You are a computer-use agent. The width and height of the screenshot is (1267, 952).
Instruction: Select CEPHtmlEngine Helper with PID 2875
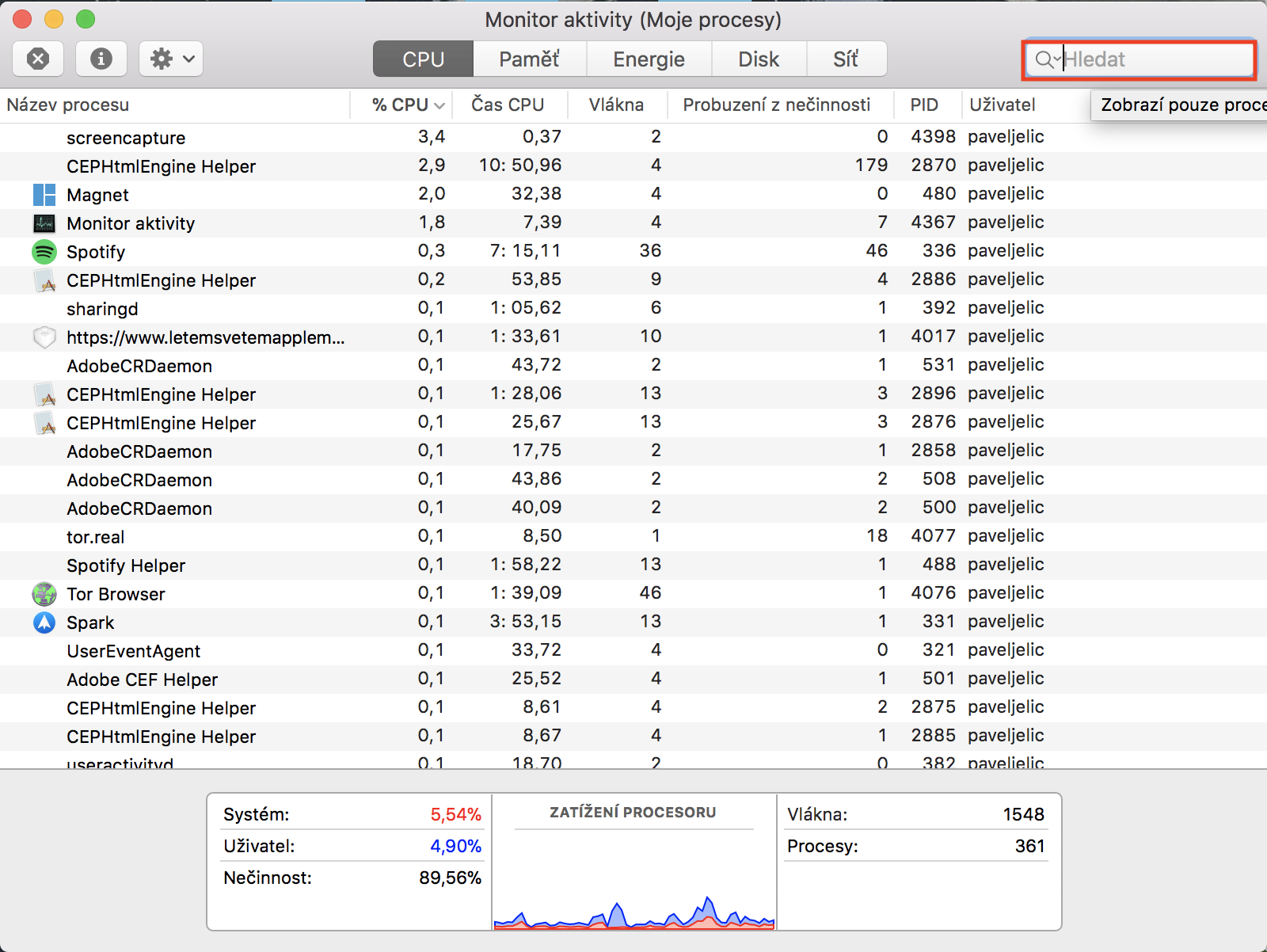click(633, 708)
